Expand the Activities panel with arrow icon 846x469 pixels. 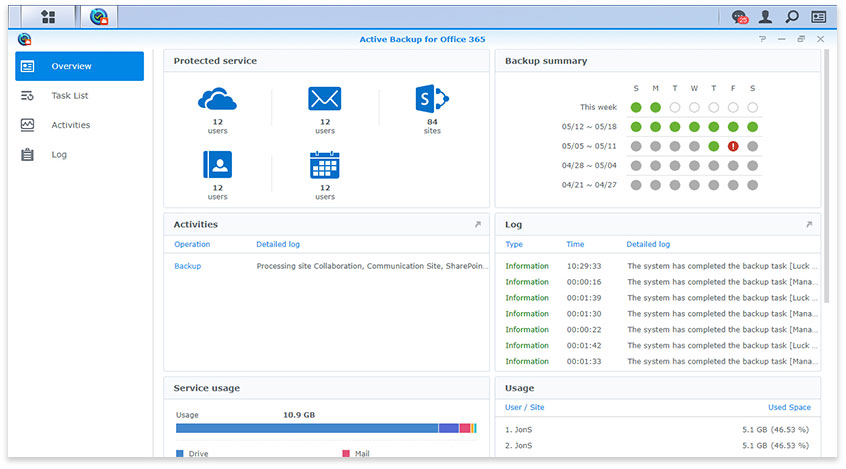click(477, 225)
